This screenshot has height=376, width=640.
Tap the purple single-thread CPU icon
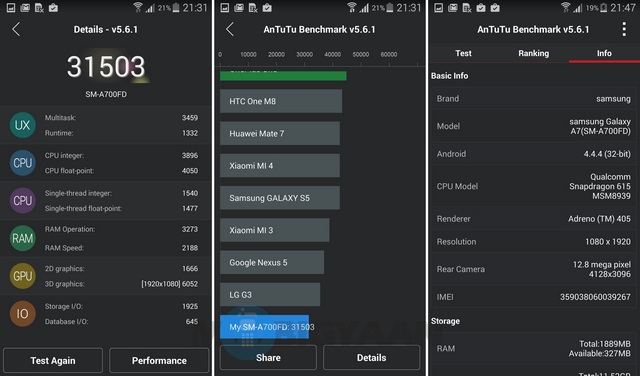pos(22,200)
